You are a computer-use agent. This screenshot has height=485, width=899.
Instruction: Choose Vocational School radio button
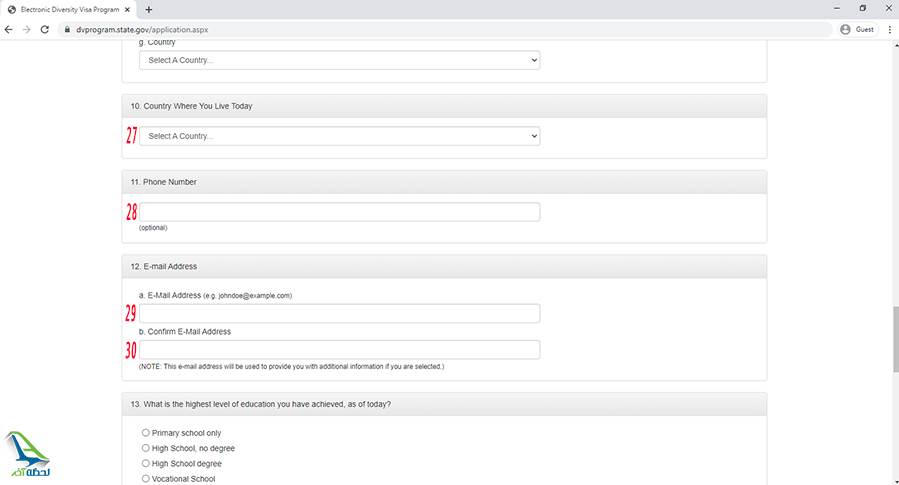tap(146, 479)
